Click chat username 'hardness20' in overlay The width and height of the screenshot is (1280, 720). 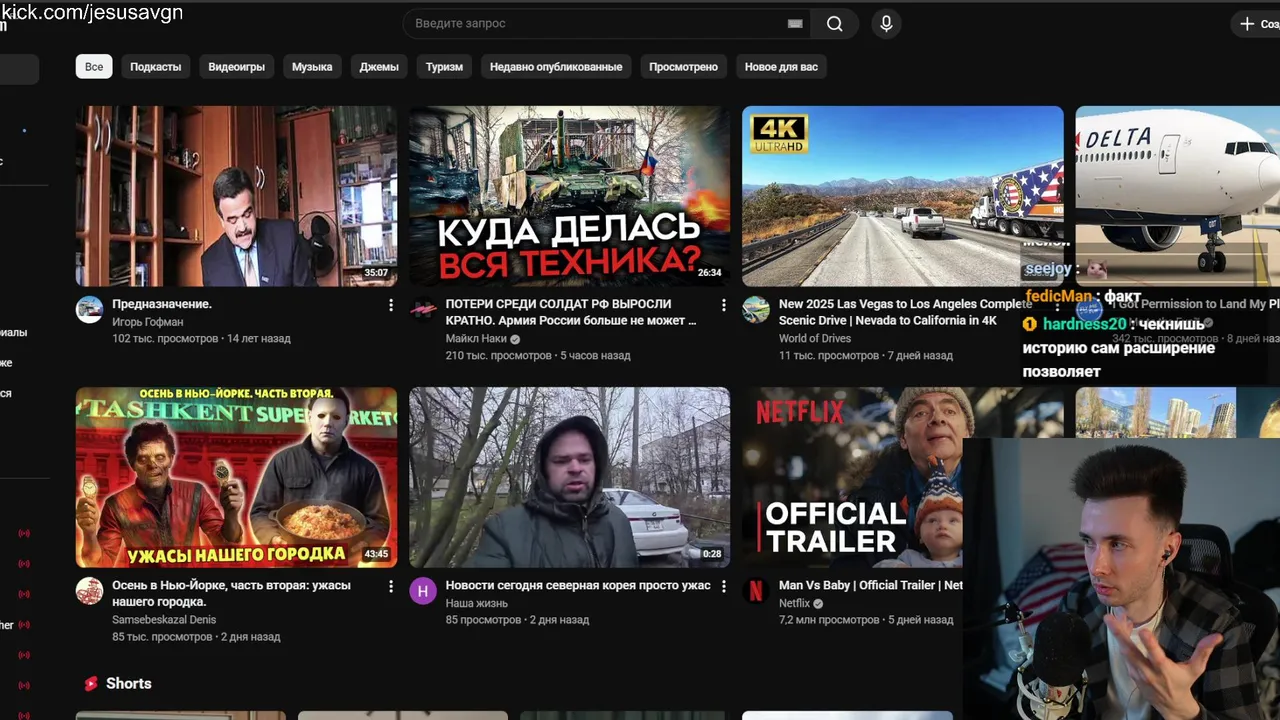pos(1084,324)
